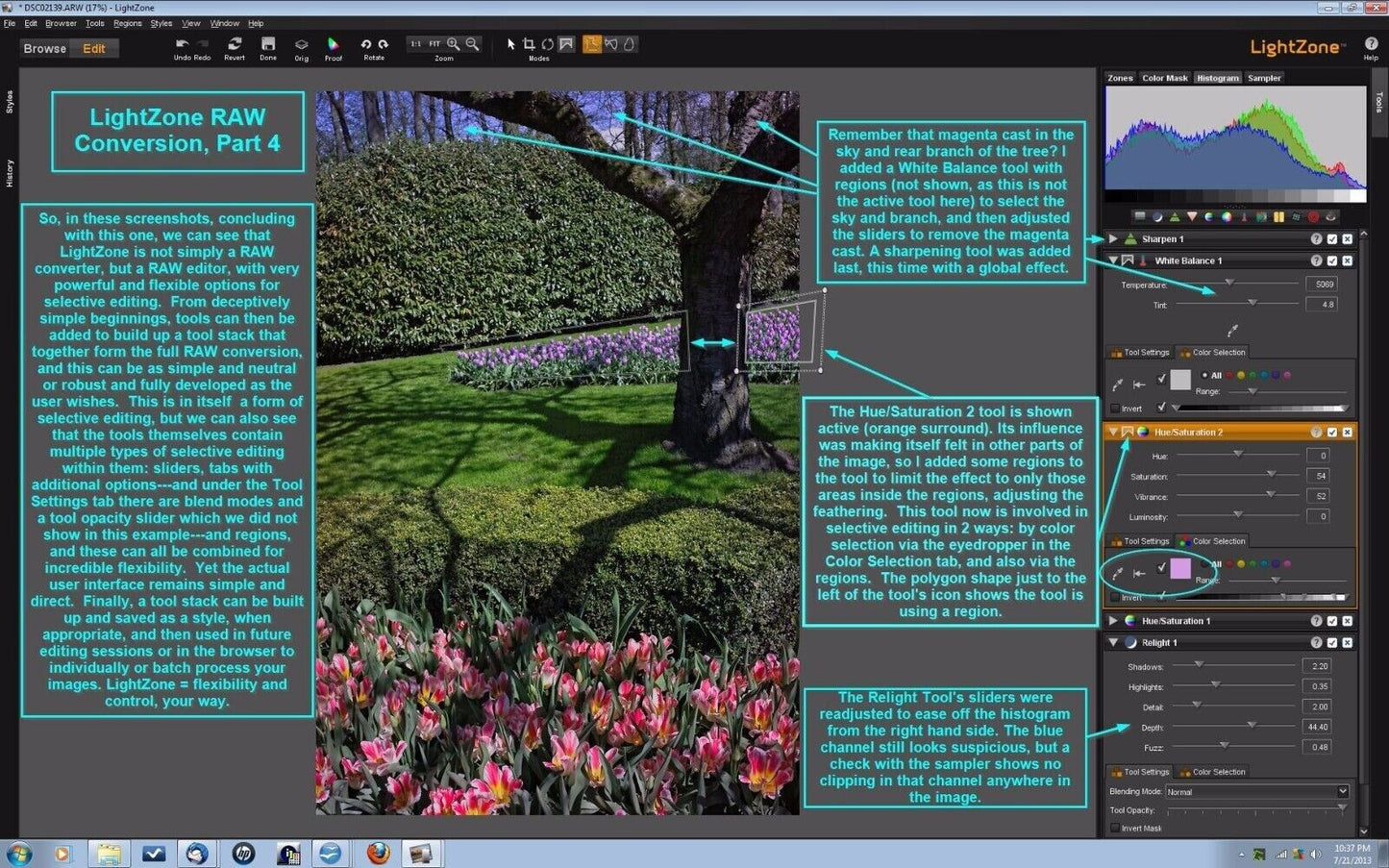Uncheck the Sharpen 1 enable checkbox
This screenshot has height=868, width=1389.
coord(1332,238)
